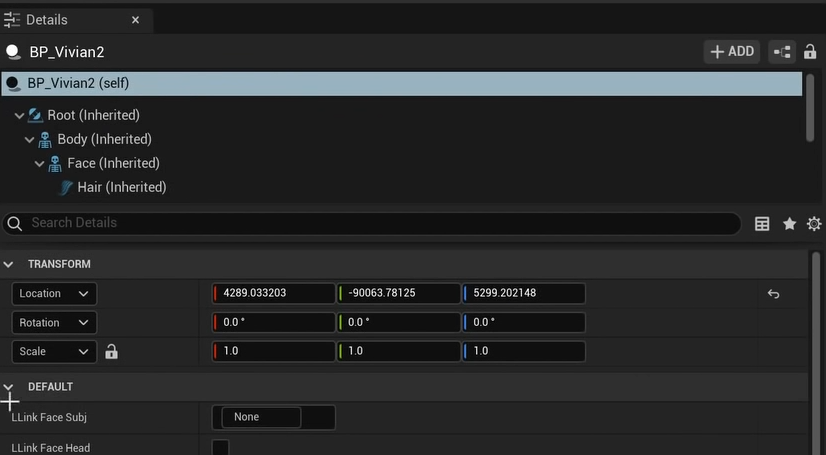Viewport: 826px width, 455px height.
Task: Click Rotation Z value field
Action: tap(524, 322)
